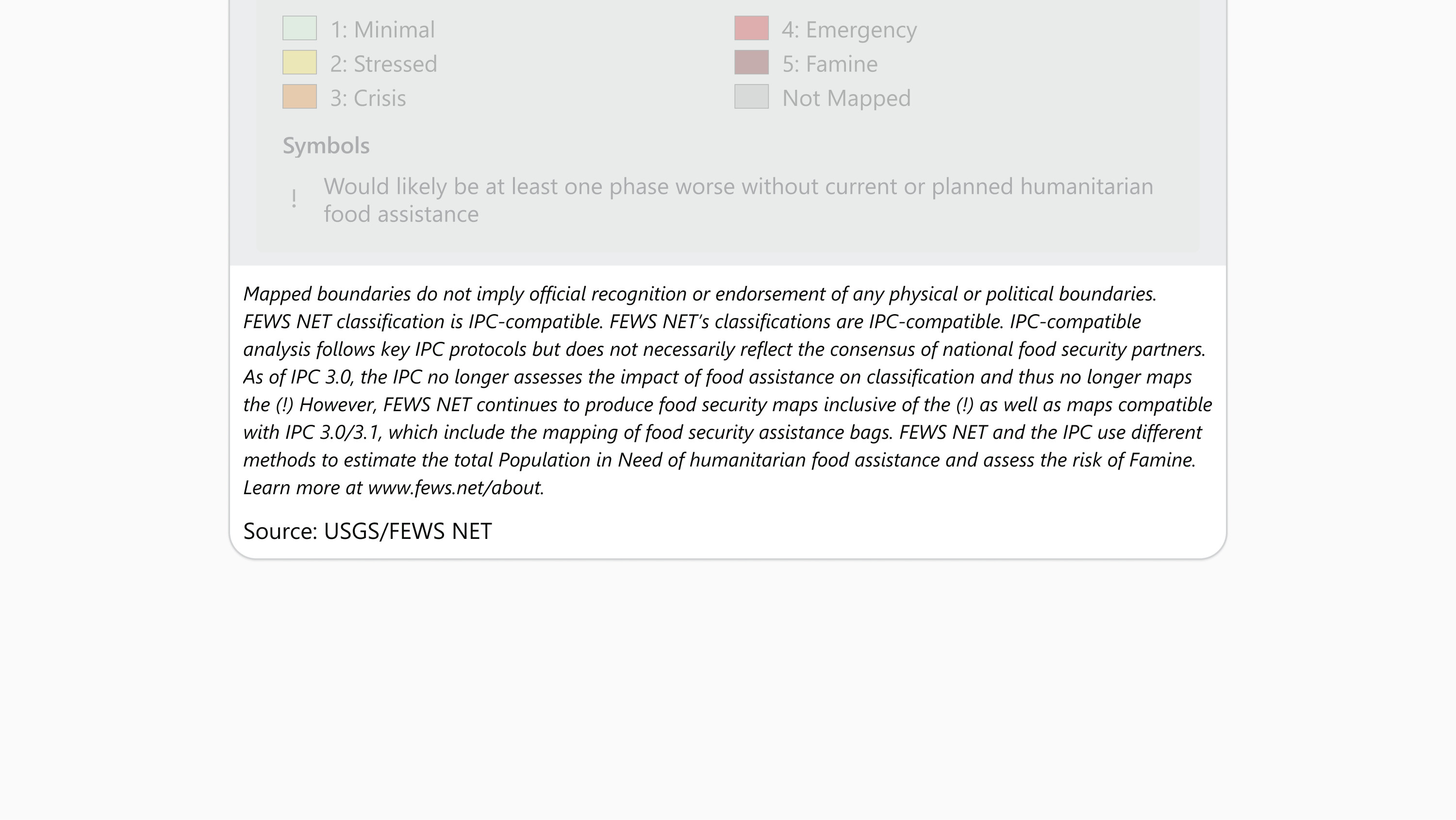Select the 'Not Mapped' legend label

846,99
